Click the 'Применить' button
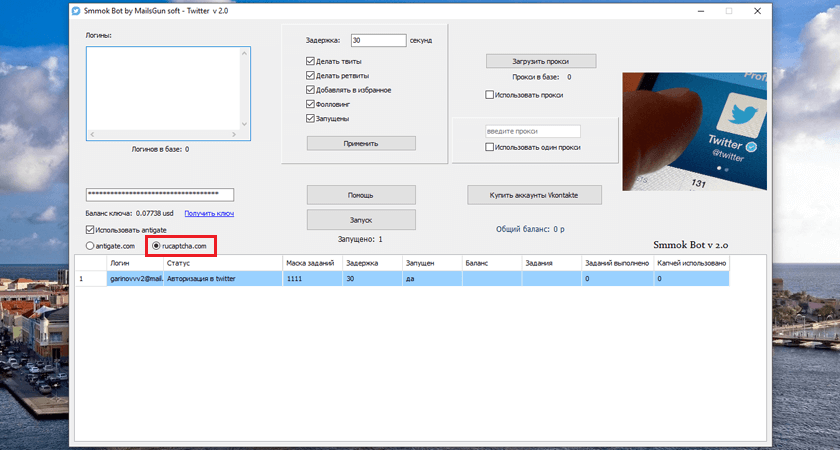Image resolution: width=840 pixels, height=450 pixels. [x=361, y=143]
